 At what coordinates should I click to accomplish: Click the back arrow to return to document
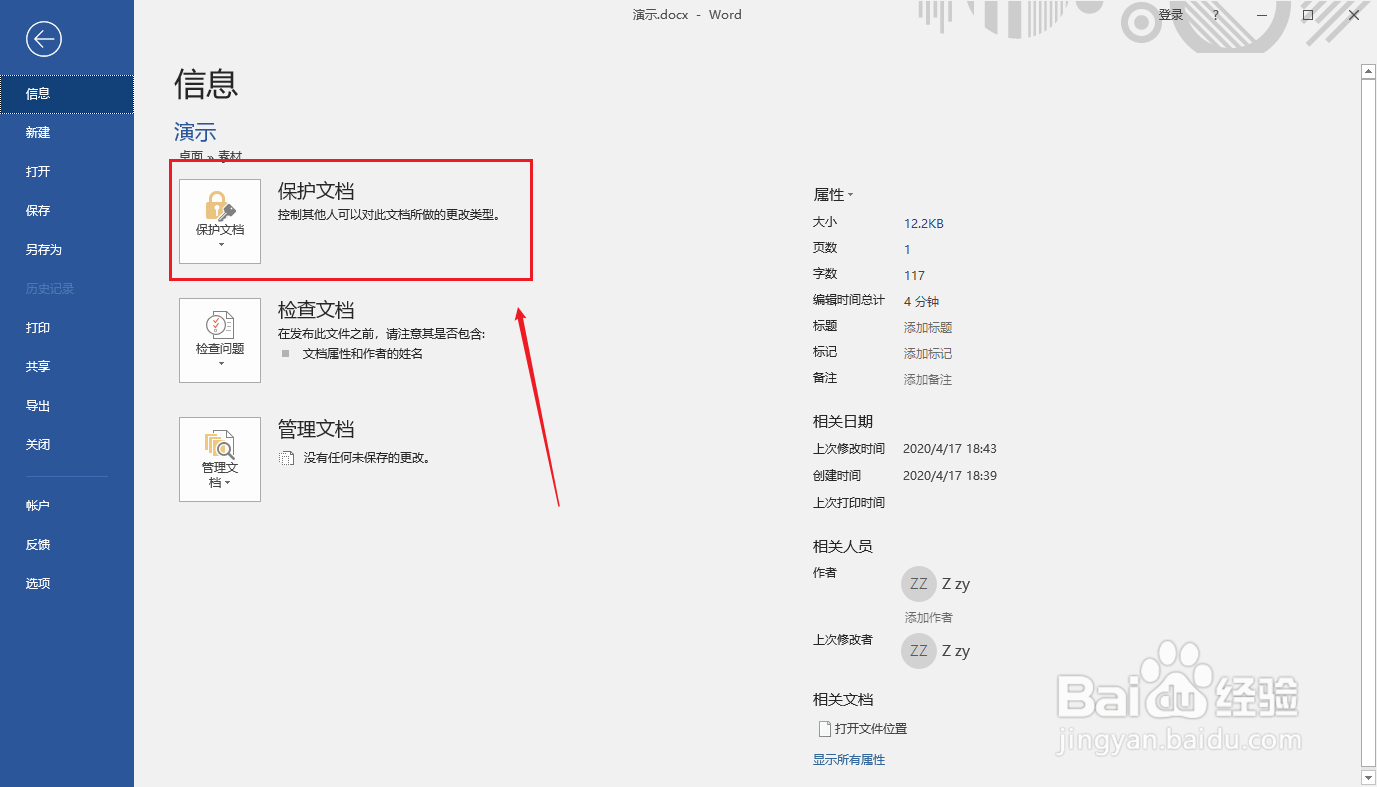click(42, 39)
